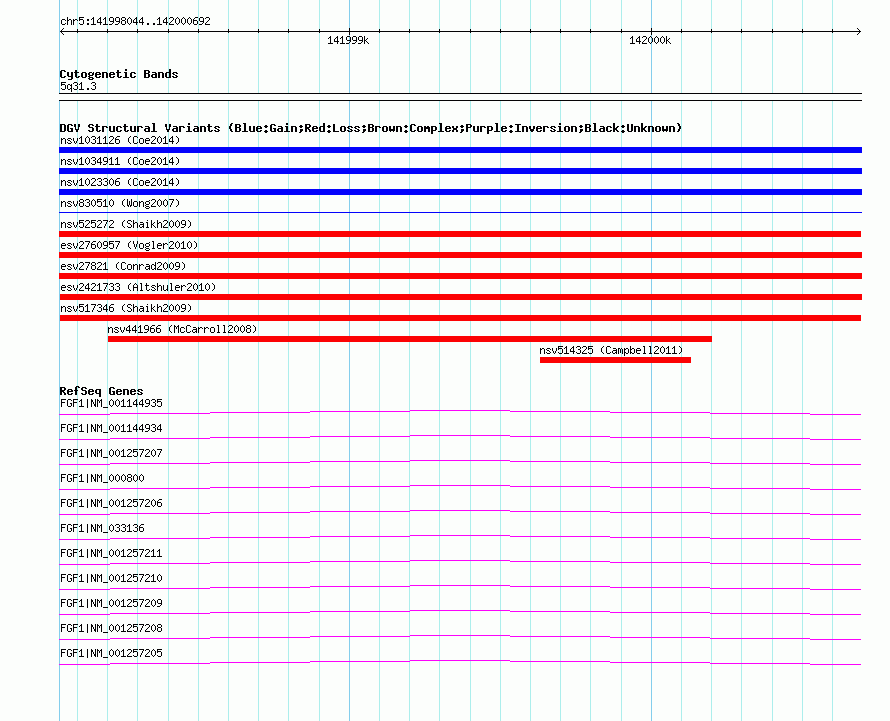Open transcript FGF1|NM_001257207
Screen dimensions: 890x721
111,453
